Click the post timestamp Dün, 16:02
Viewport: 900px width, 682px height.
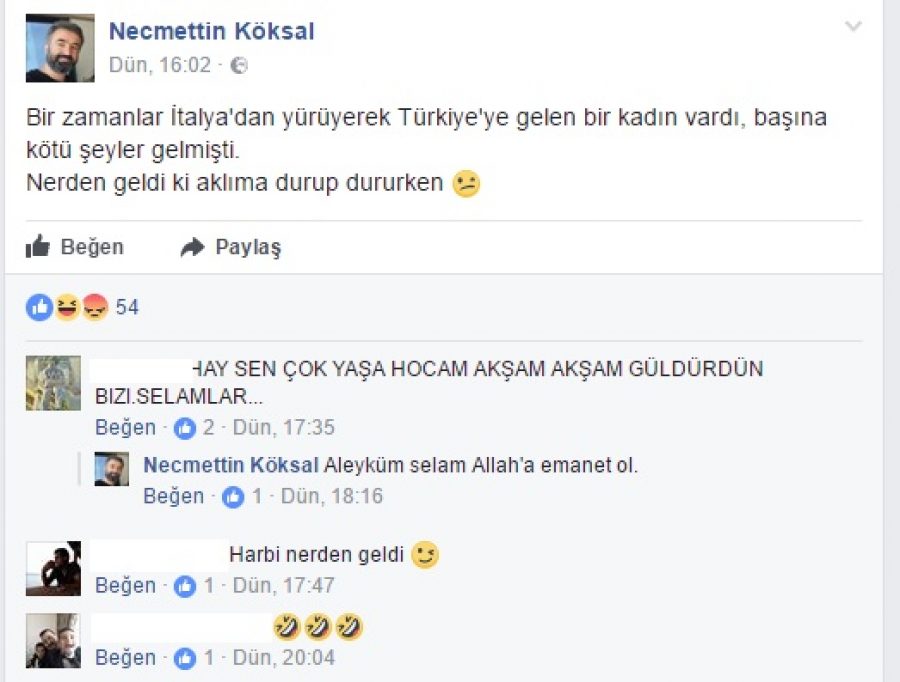coord(160,66)
